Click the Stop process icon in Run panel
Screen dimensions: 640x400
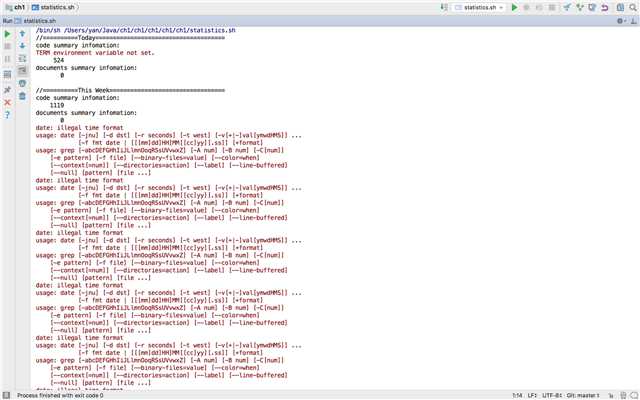point(7,47)
